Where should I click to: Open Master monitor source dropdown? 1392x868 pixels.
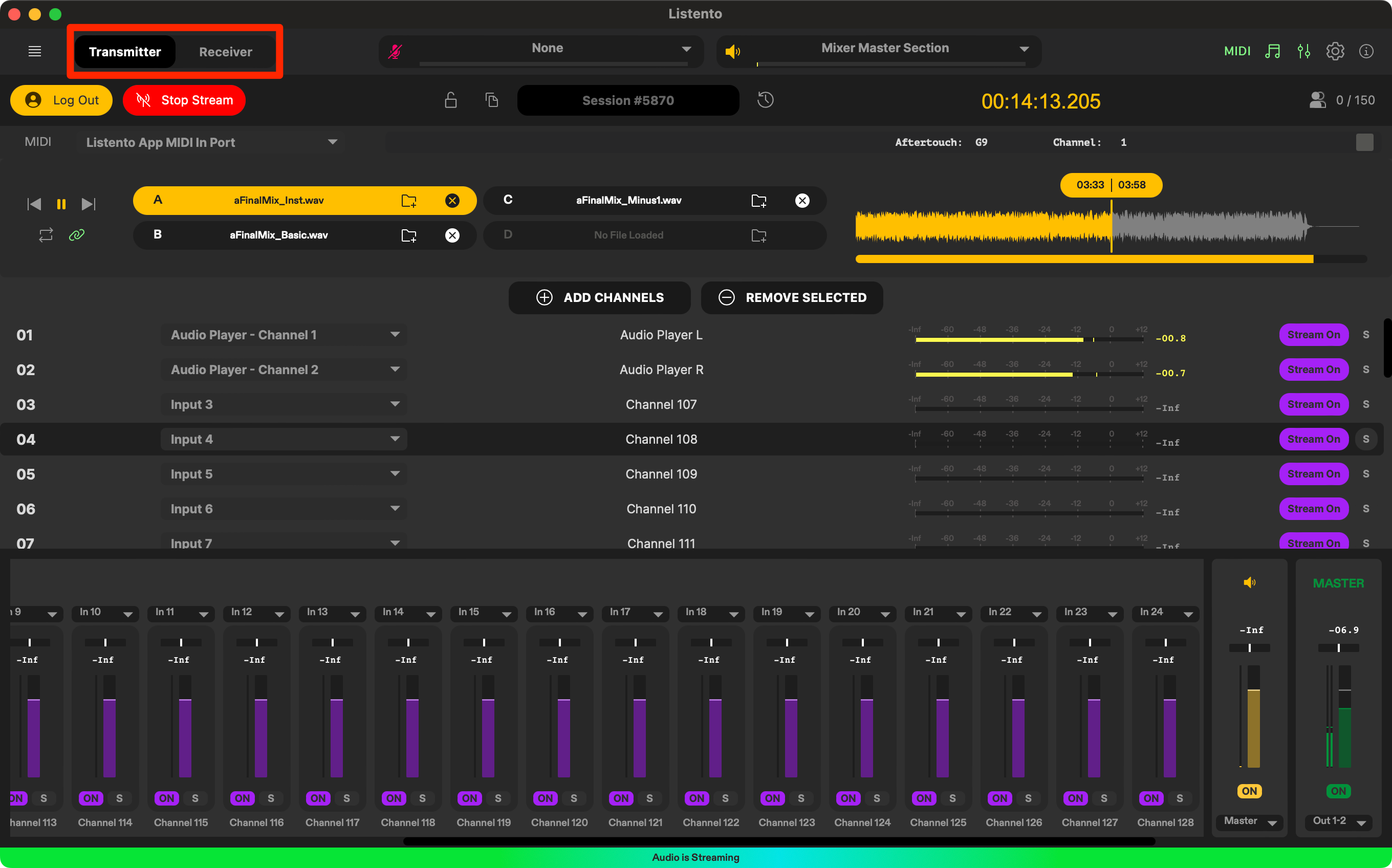1250,821
